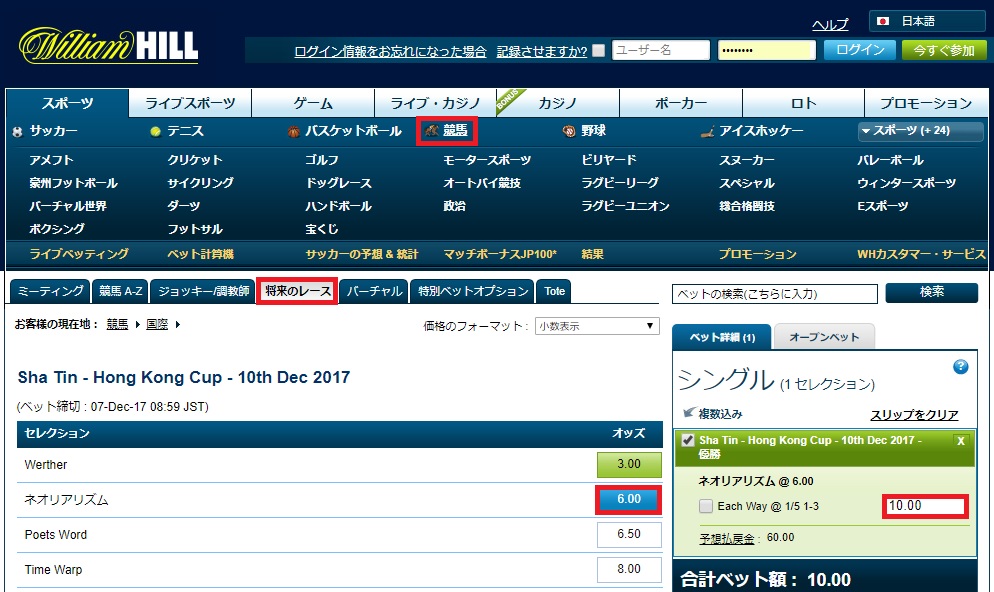
Task: Select the ロト tab
Action: (x=803, y=103)
